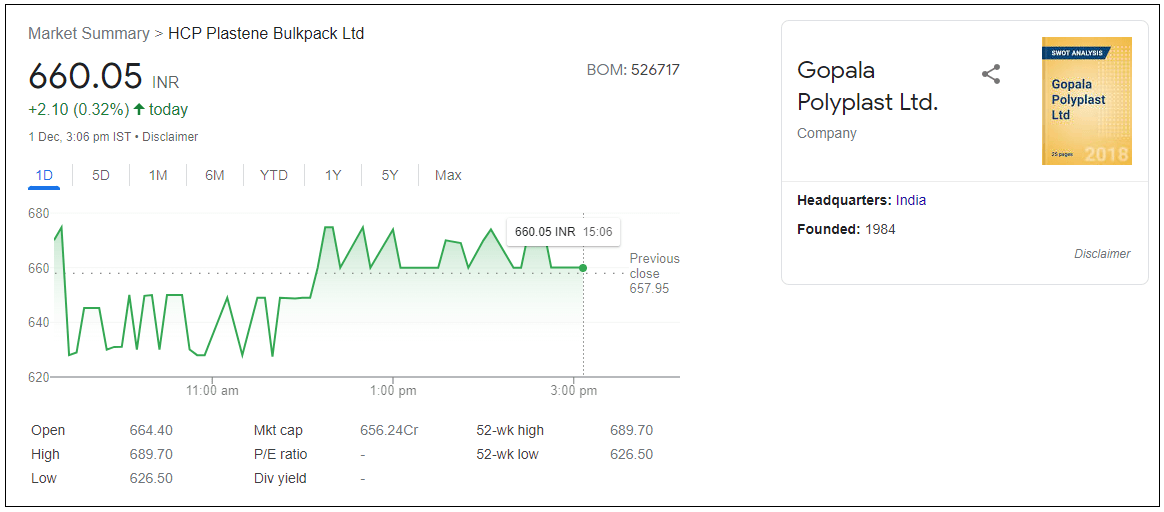Click the share icon beside Gopala Polyplast
Image resolution: width=1164 pixels, height=512 pixels.
point(991,74)
